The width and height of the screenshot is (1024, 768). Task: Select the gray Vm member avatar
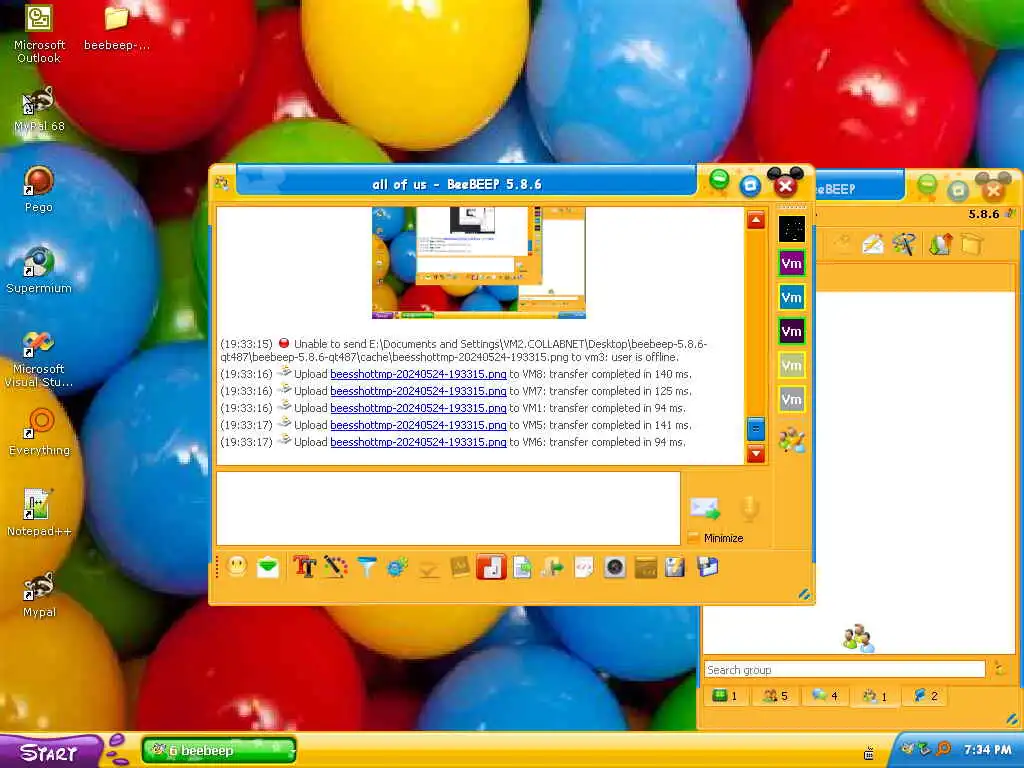[792, 399]
